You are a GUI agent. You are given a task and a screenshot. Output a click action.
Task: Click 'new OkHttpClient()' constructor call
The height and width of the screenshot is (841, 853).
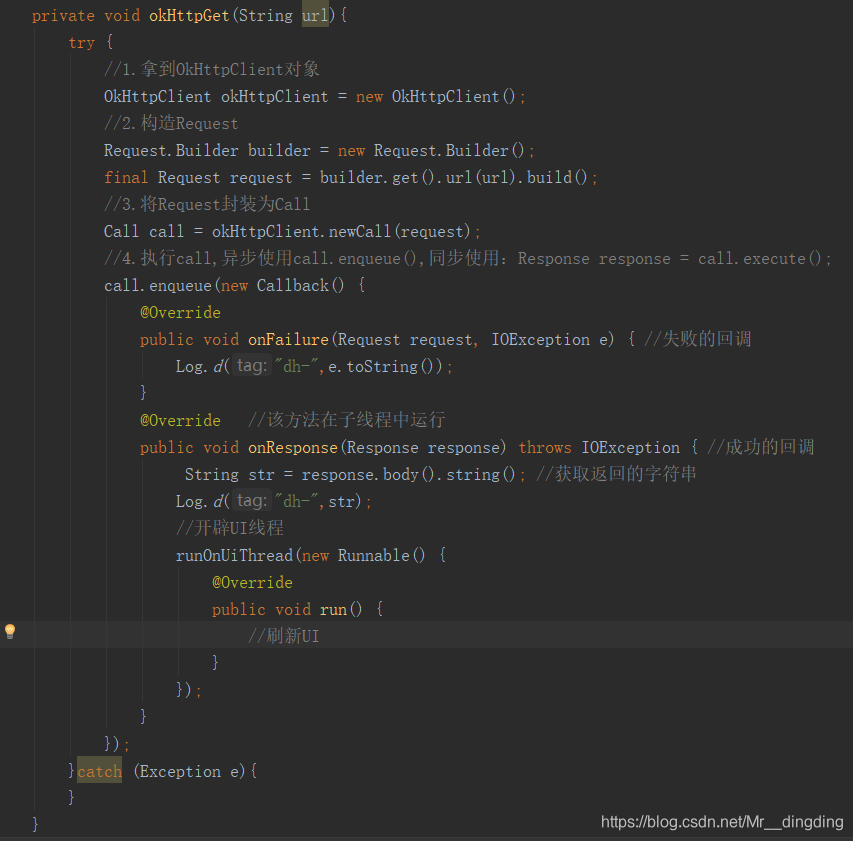pos(435,96)
